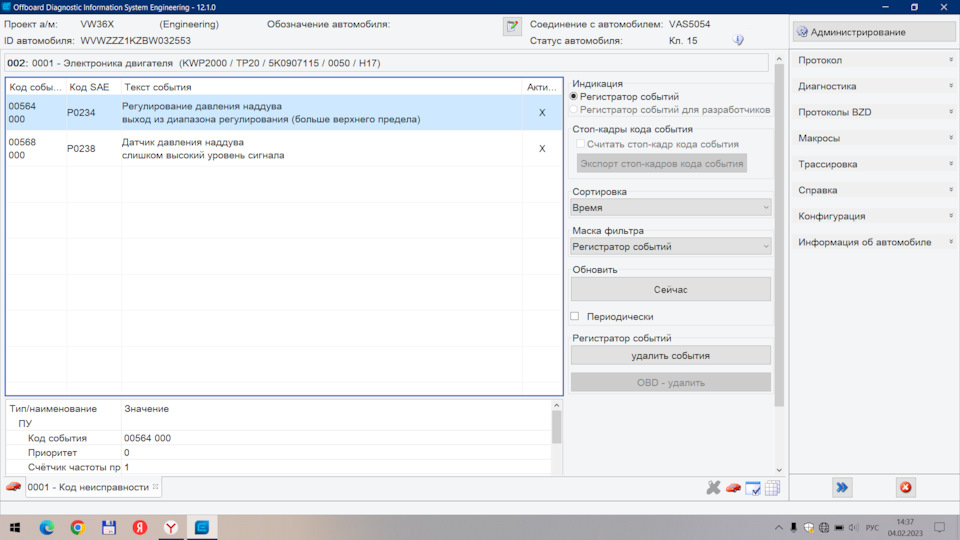Open the Администрирование section
Image resolution: width=960 pixels, height=540 pixels.
[874, 32]
